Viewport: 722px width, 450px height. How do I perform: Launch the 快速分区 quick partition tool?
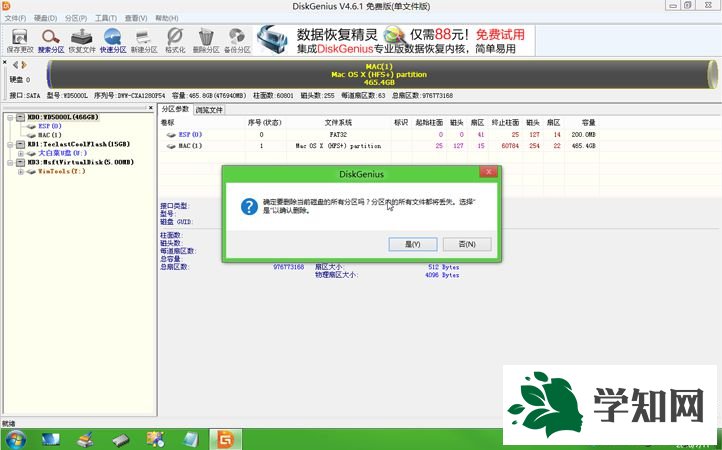[x=113, y=41]
